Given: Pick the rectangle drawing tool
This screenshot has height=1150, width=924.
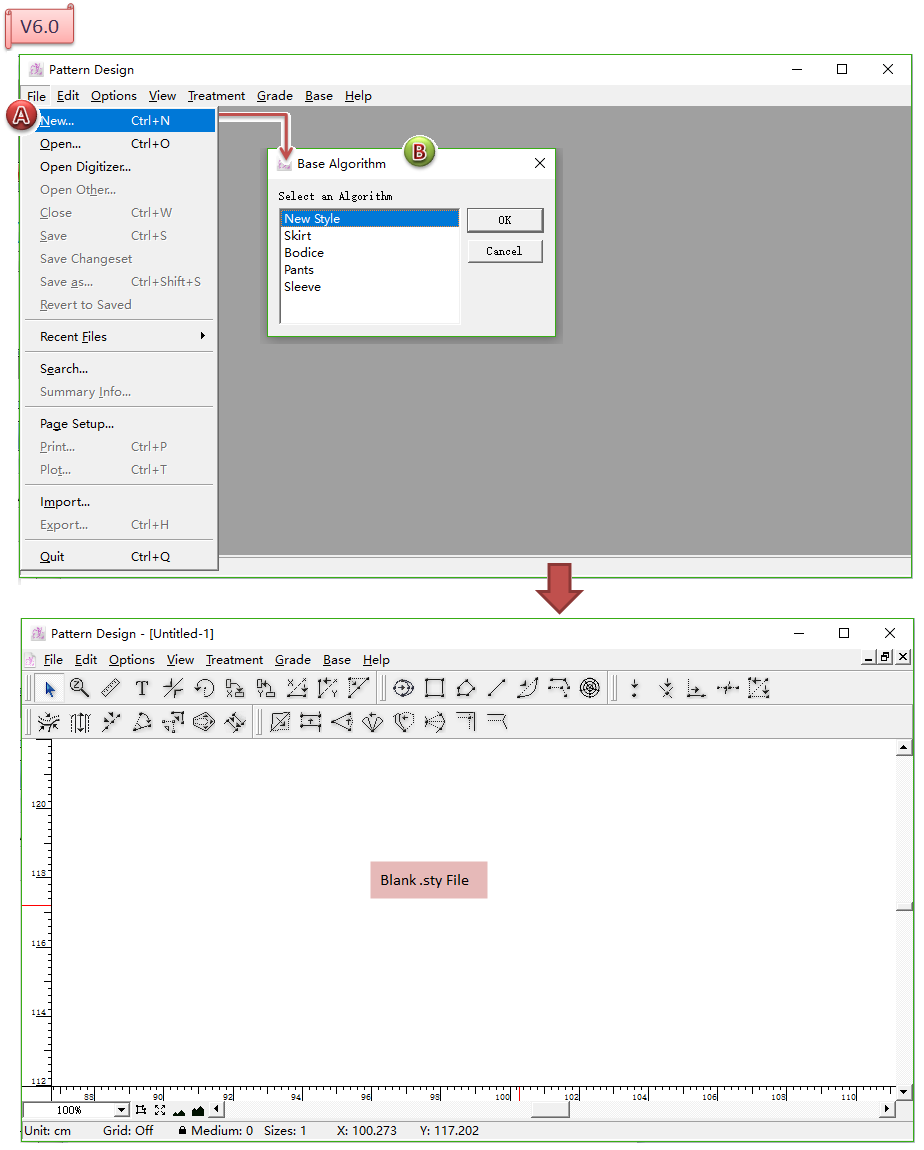Looking at the screenshot, I should [434, 688].
